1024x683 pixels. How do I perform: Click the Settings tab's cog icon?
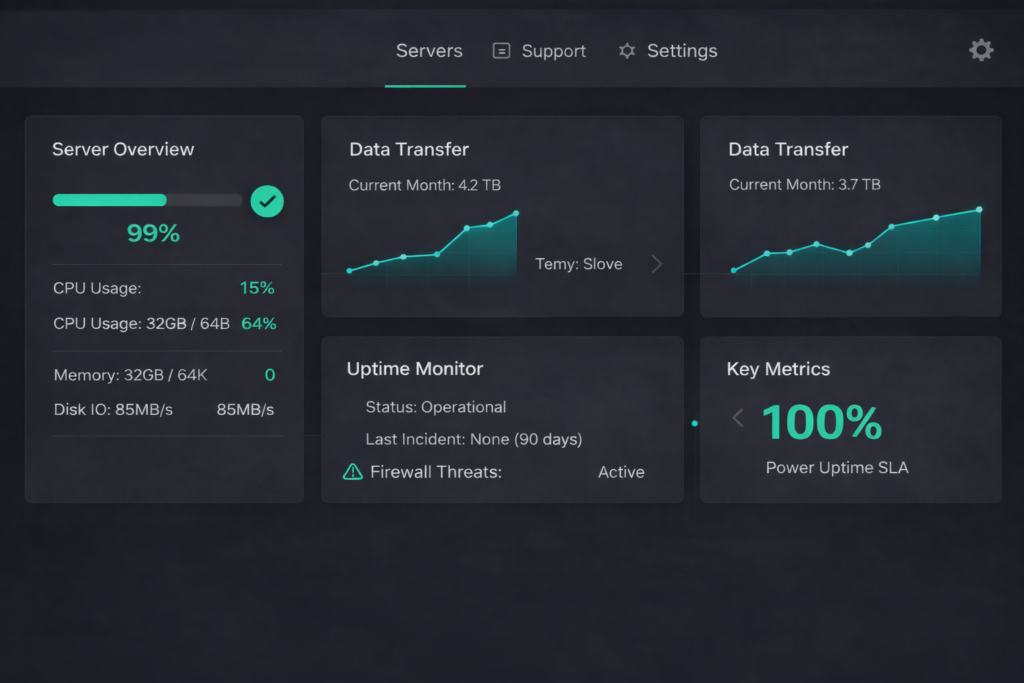pos(627,51)
